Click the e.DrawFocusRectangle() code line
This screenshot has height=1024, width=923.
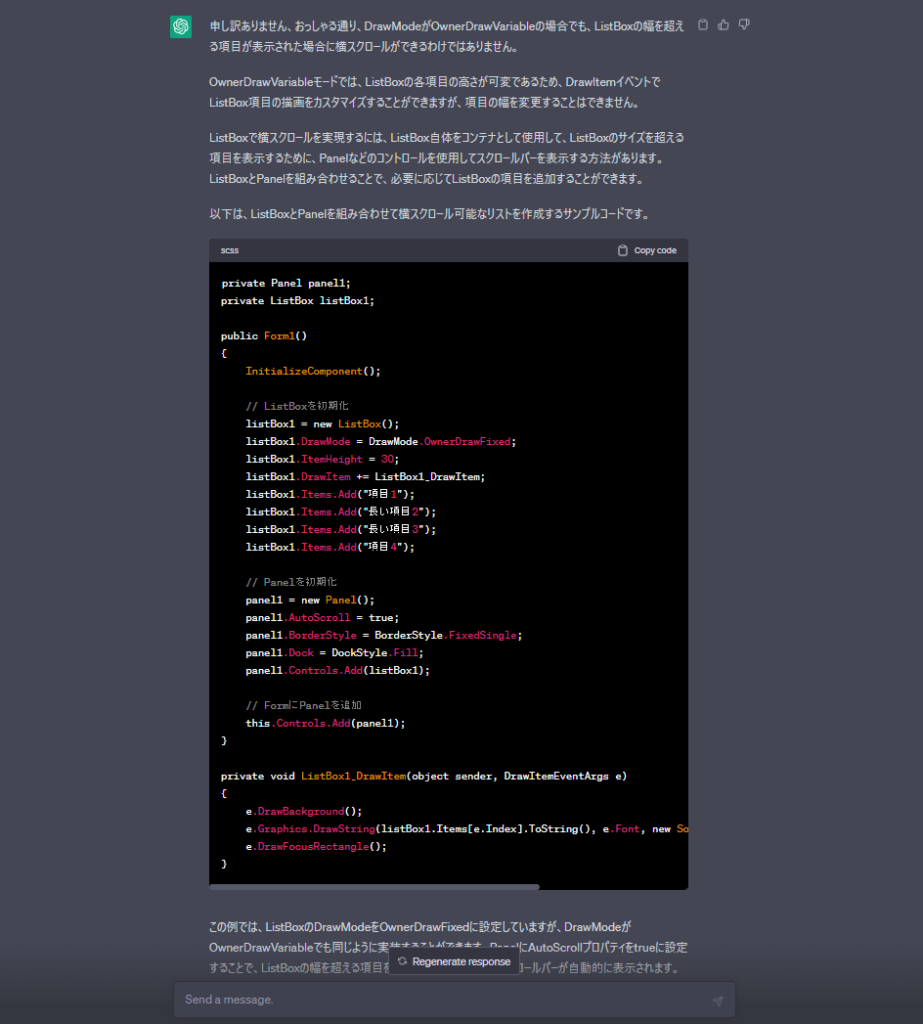coord(315,846)
